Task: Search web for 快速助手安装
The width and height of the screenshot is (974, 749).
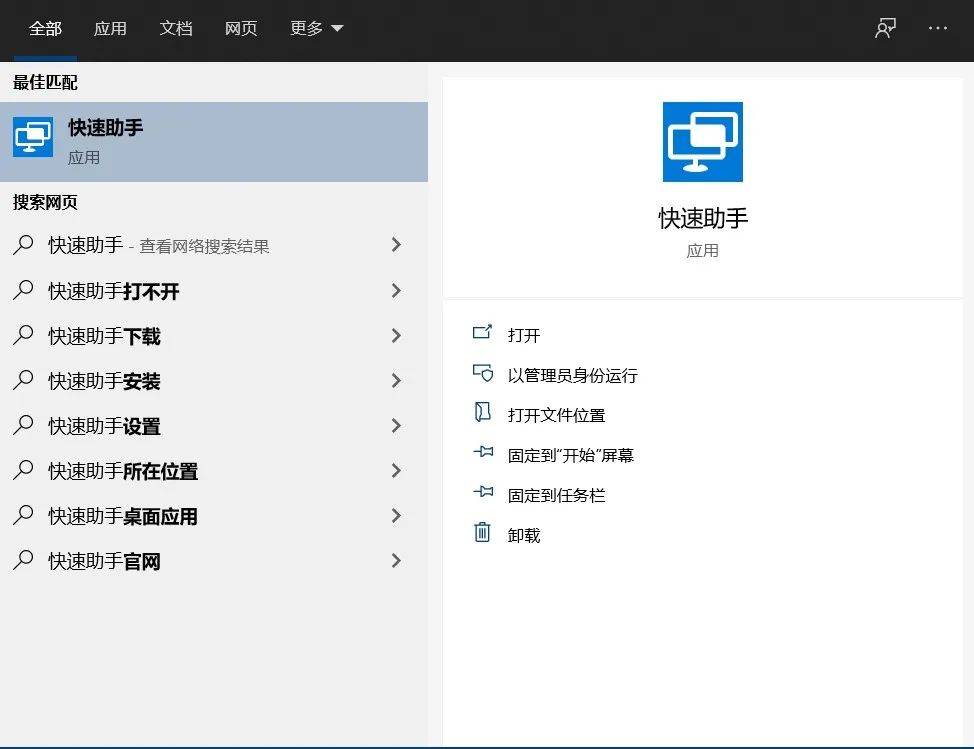Action: 104,381
